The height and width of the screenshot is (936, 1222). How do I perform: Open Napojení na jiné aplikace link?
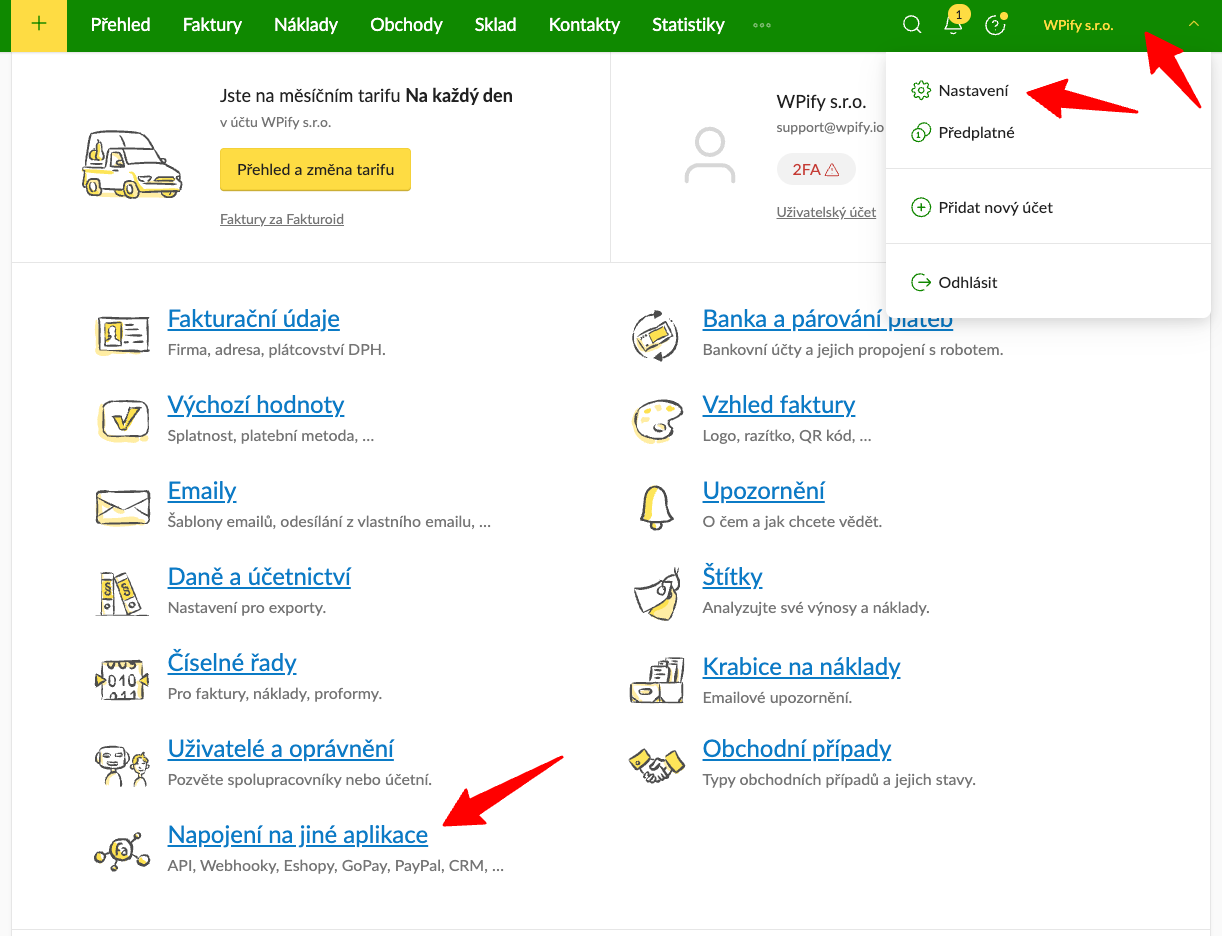(x=297, y=835)
